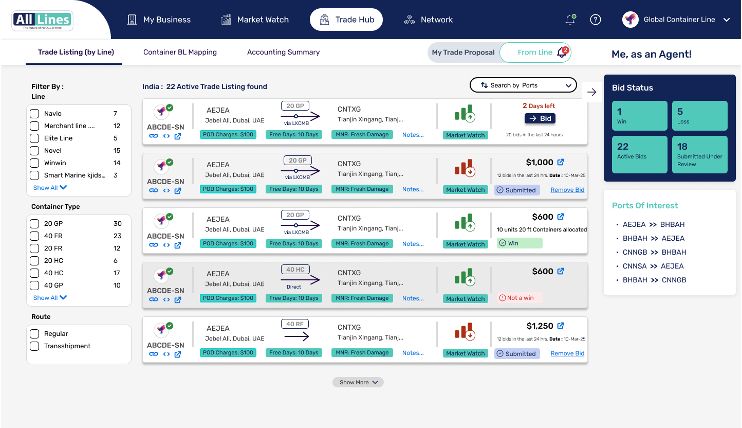This screenshot has height=428, width=742.
Task: Click the code brackets icon in the 2 Days left listing
Action: (166, 136)
